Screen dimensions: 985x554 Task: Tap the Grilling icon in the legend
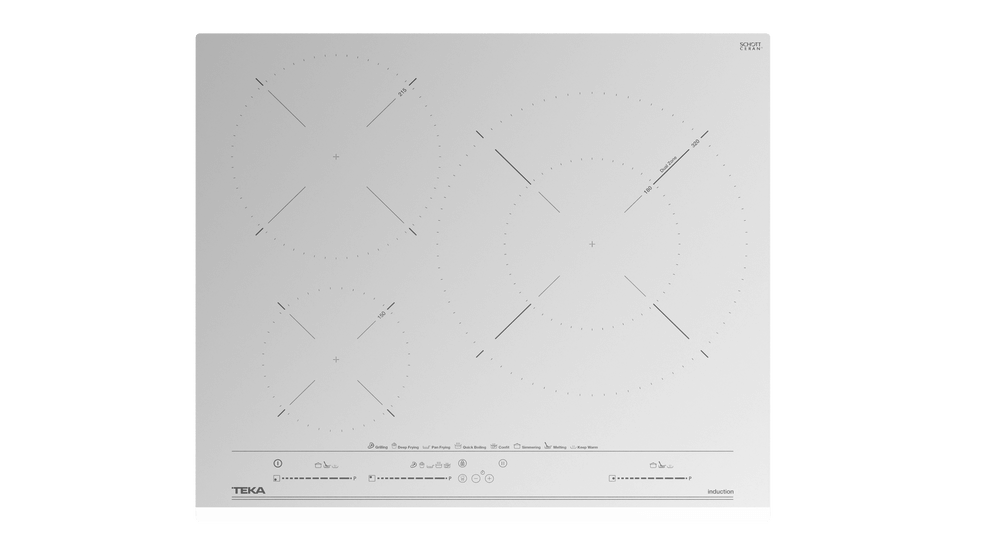pos(370,447)
